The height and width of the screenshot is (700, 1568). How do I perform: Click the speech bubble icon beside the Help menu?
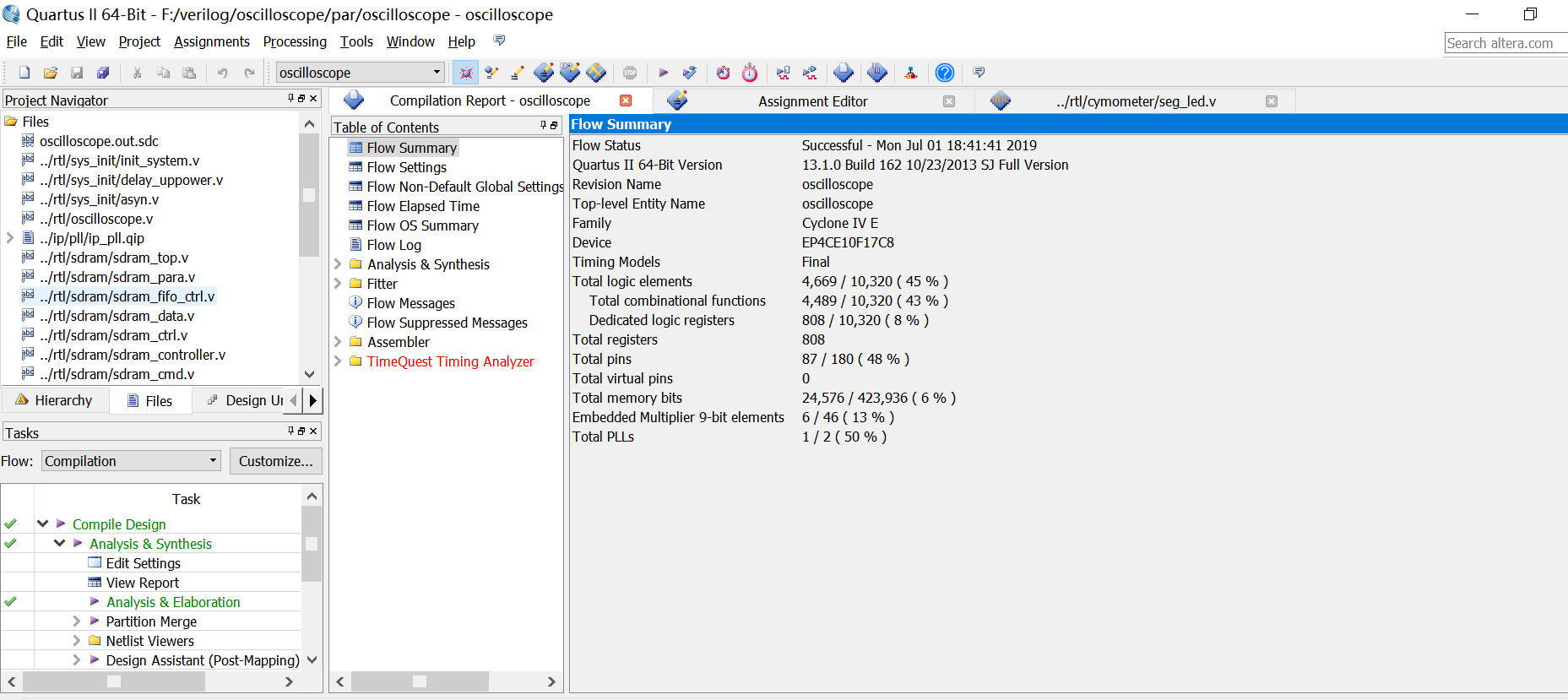tap(500, 41)
